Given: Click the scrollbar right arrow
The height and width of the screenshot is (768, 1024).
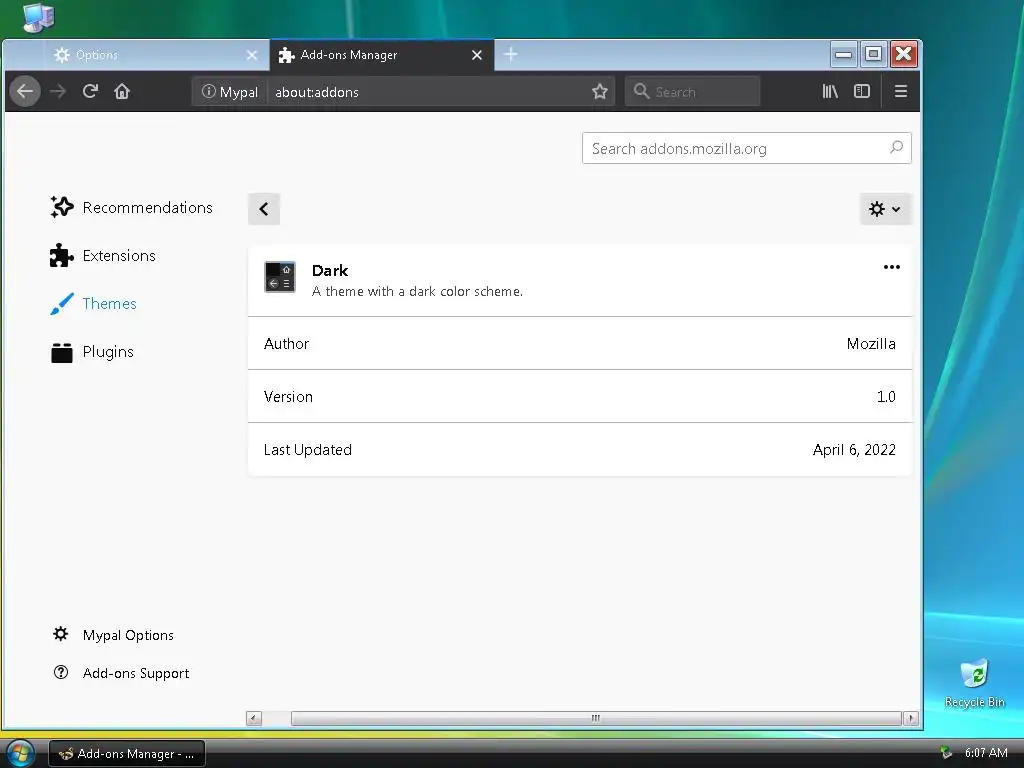Looking at the screenshot, I should click(x=910, y=718).
